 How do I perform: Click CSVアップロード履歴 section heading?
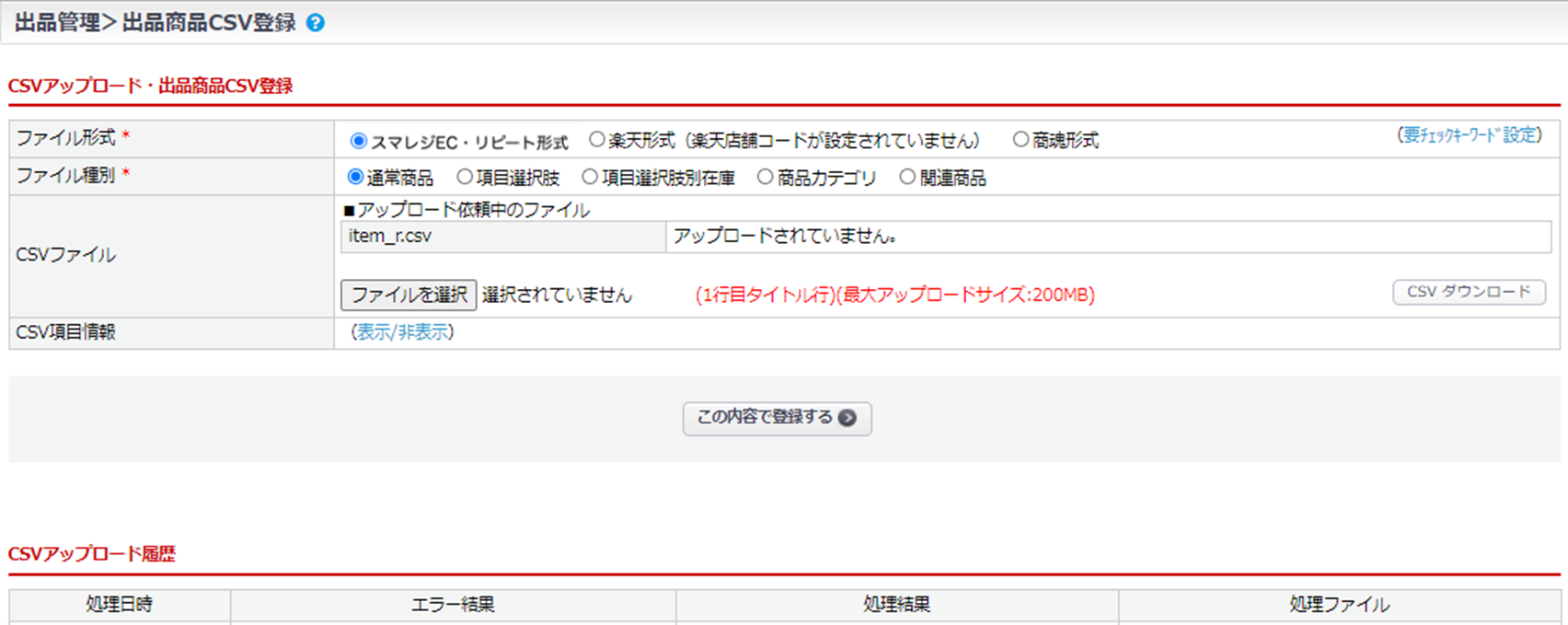(x=92, y=554)
